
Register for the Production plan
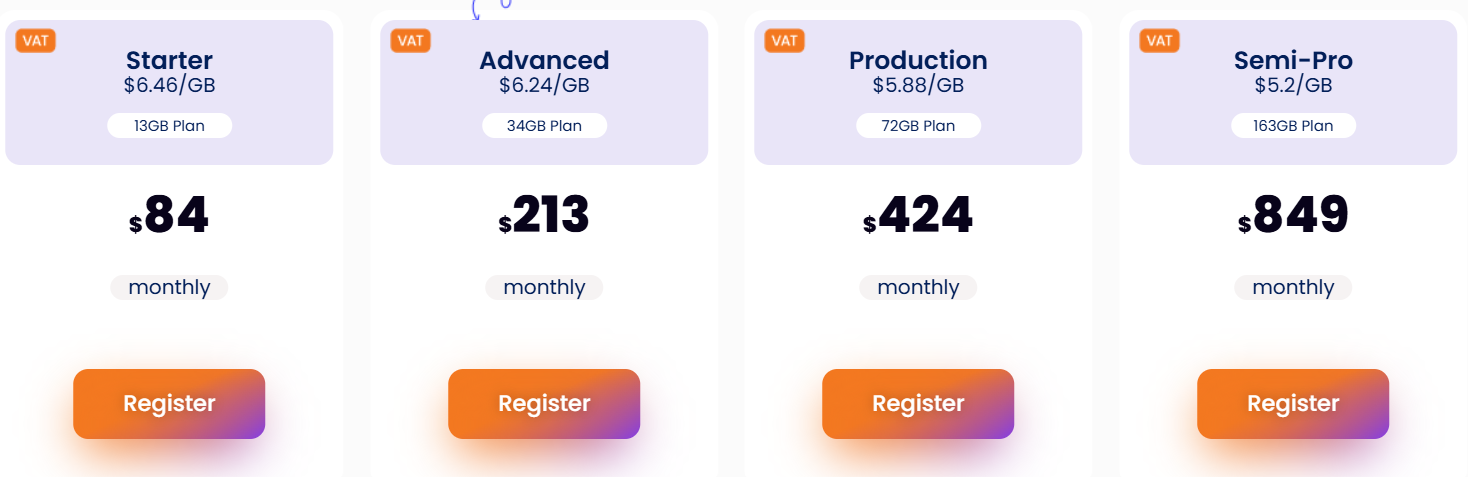918,404
